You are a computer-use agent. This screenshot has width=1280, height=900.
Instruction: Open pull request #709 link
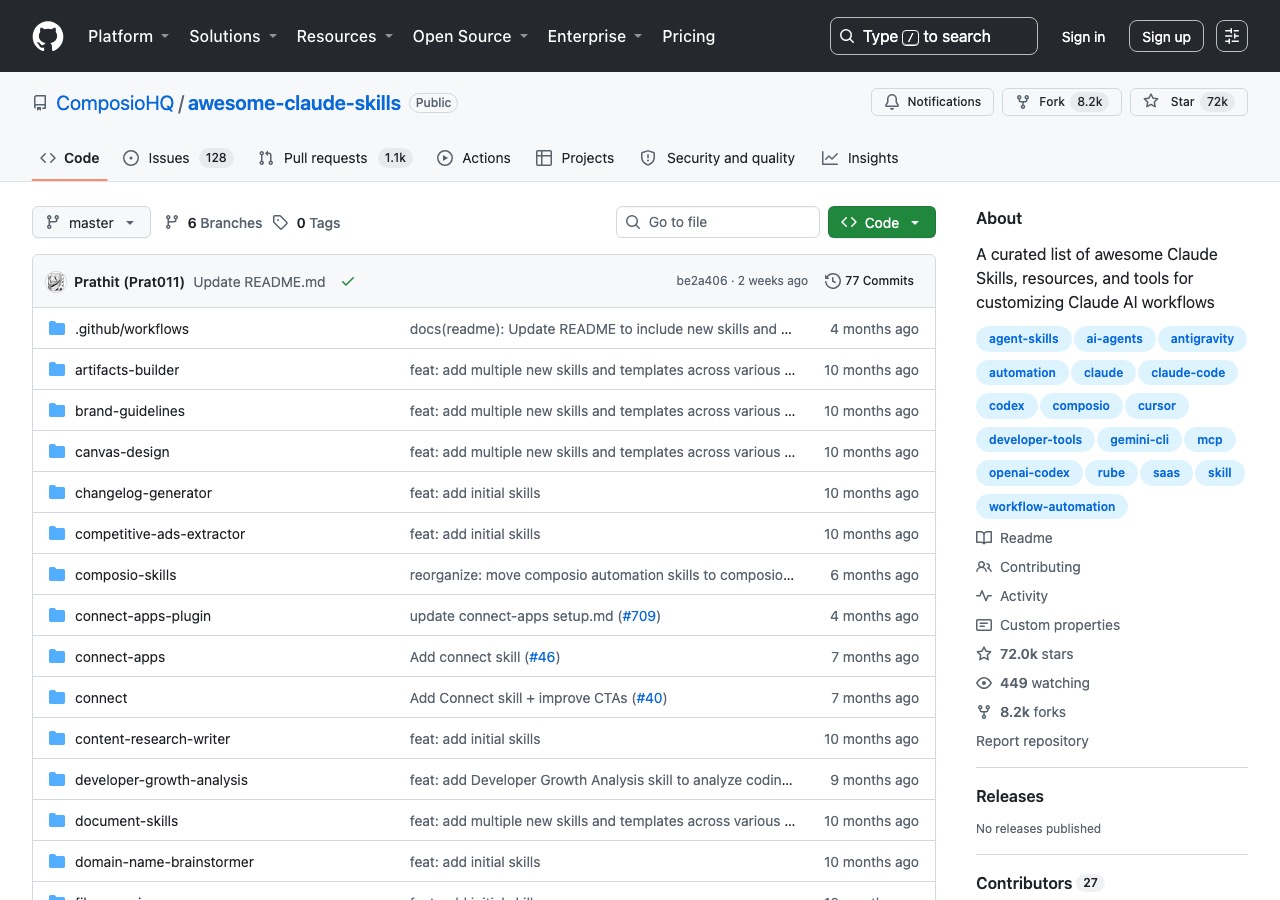click(x=639, y=616)
